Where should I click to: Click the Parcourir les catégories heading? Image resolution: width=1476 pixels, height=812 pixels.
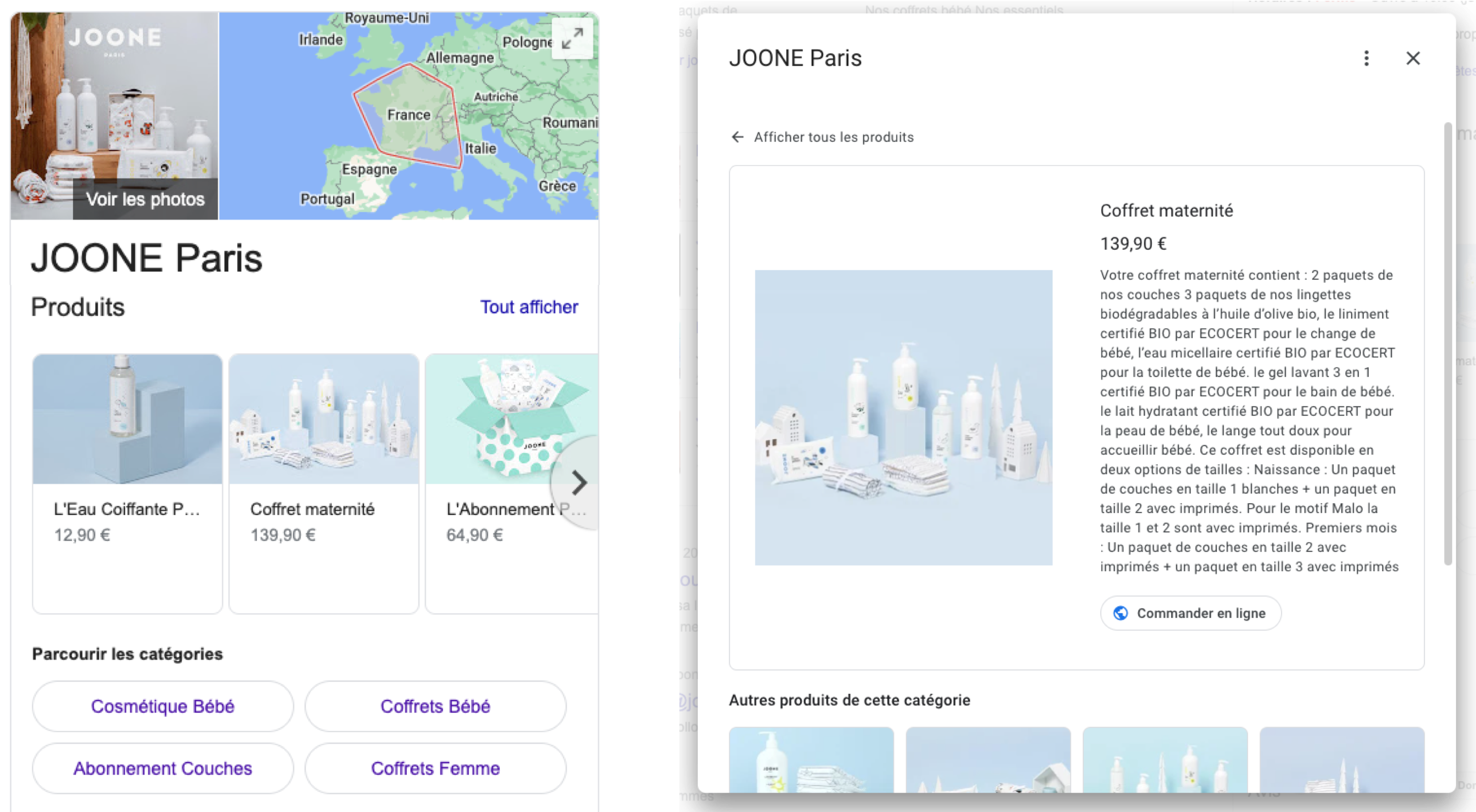pyautogui.click(x=127, y=654)
